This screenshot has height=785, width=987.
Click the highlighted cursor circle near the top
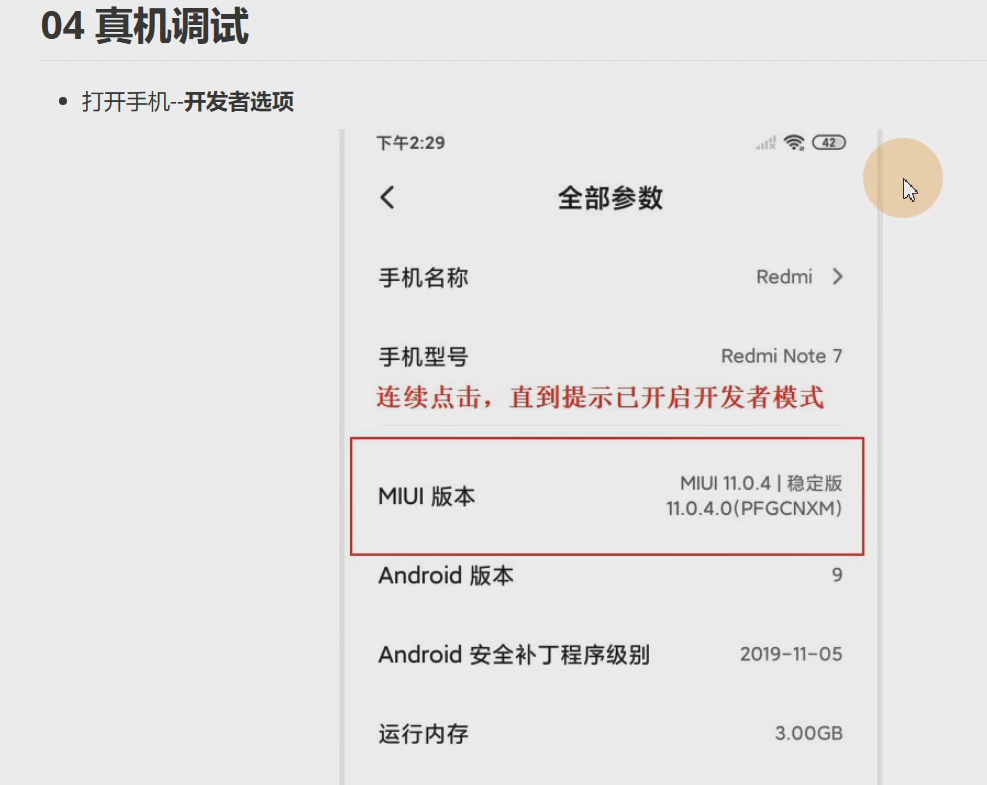tap(903, 177)
